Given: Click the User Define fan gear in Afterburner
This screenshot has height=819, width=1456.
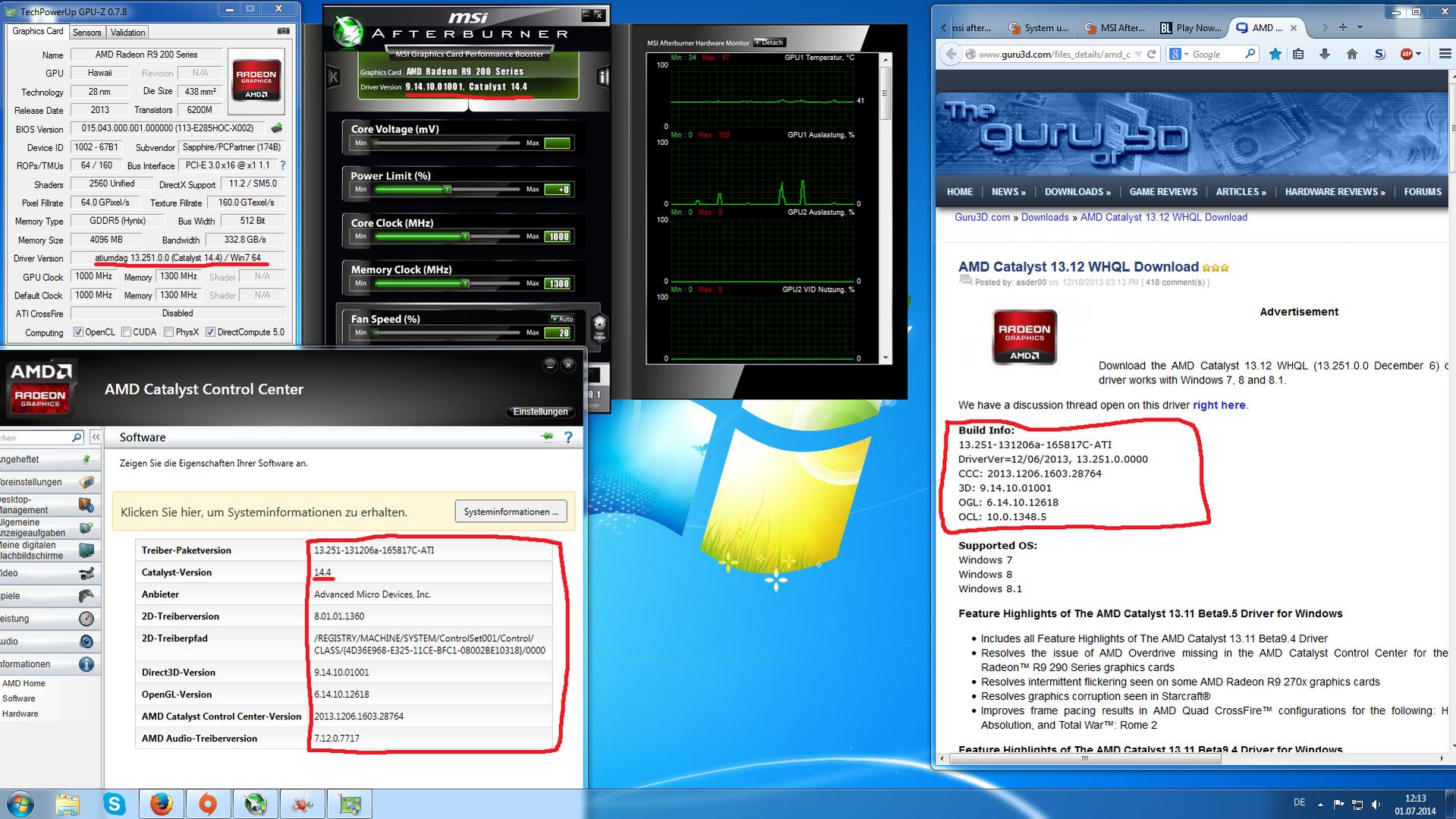Looking at the screenshot, I should (x=599, y=329).
